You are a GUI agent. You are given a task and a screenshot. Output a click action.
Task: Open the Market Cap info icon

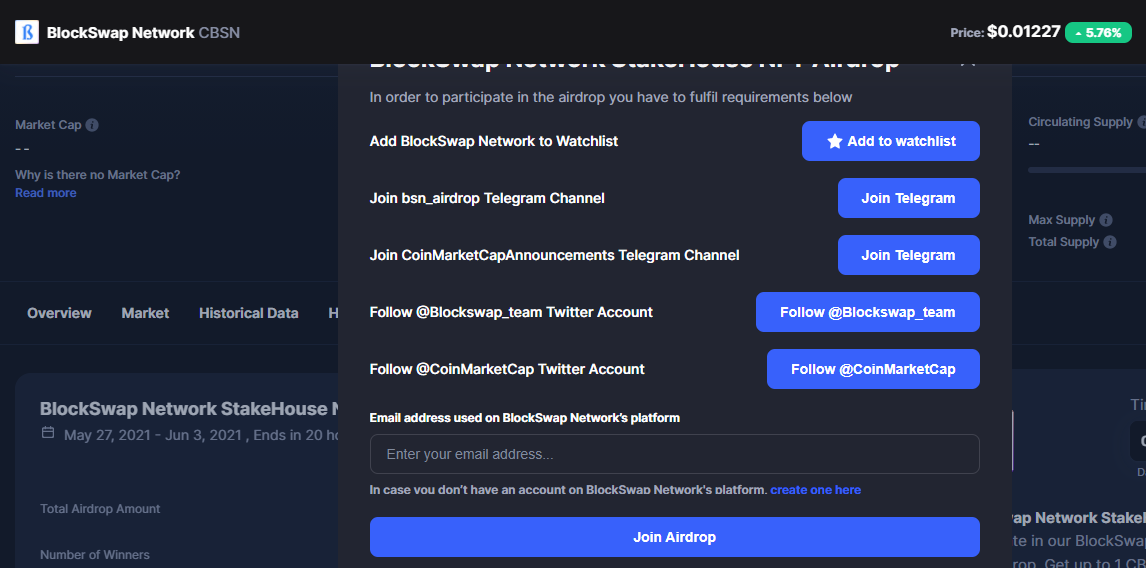pos(92,125)
